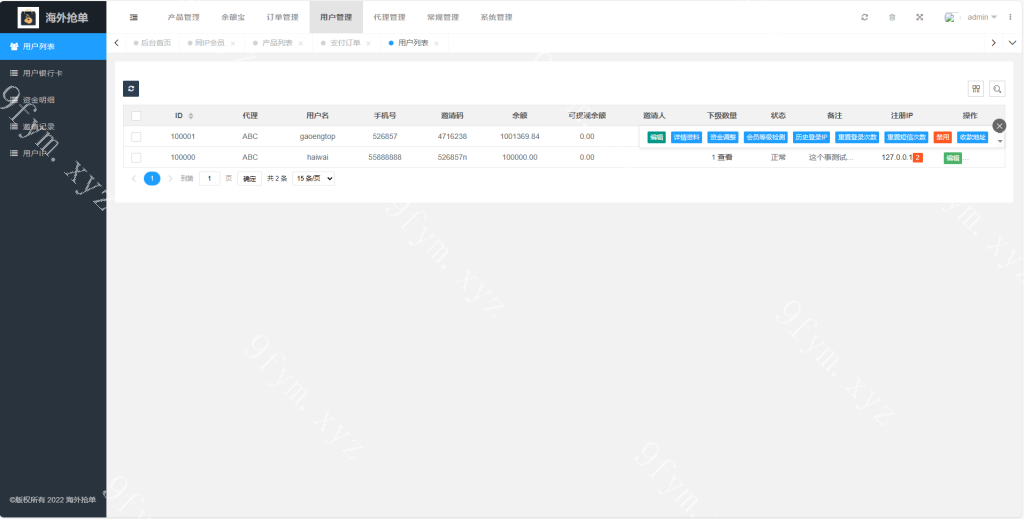Open the table search magnifier icon
Image resolution: width=1024 pixels, height=519 pixels.
click(997, 89)
